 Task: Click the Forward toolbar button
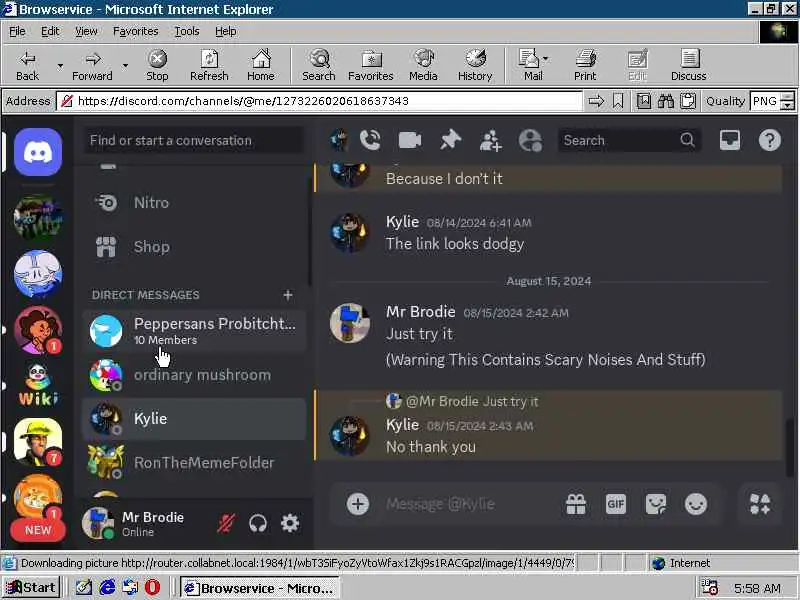tap(92, 65)
